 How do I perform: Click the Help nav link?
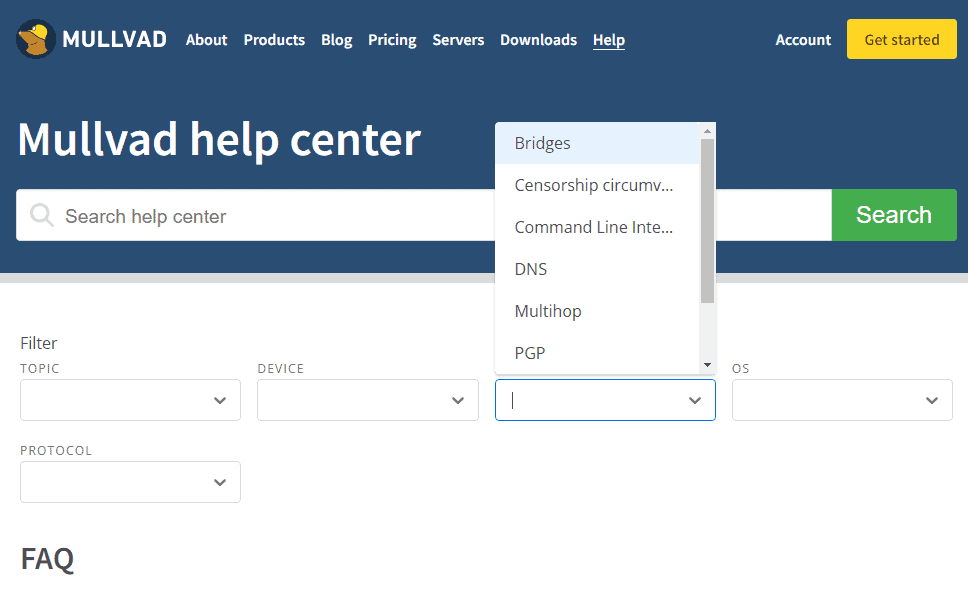pos(609,40)
